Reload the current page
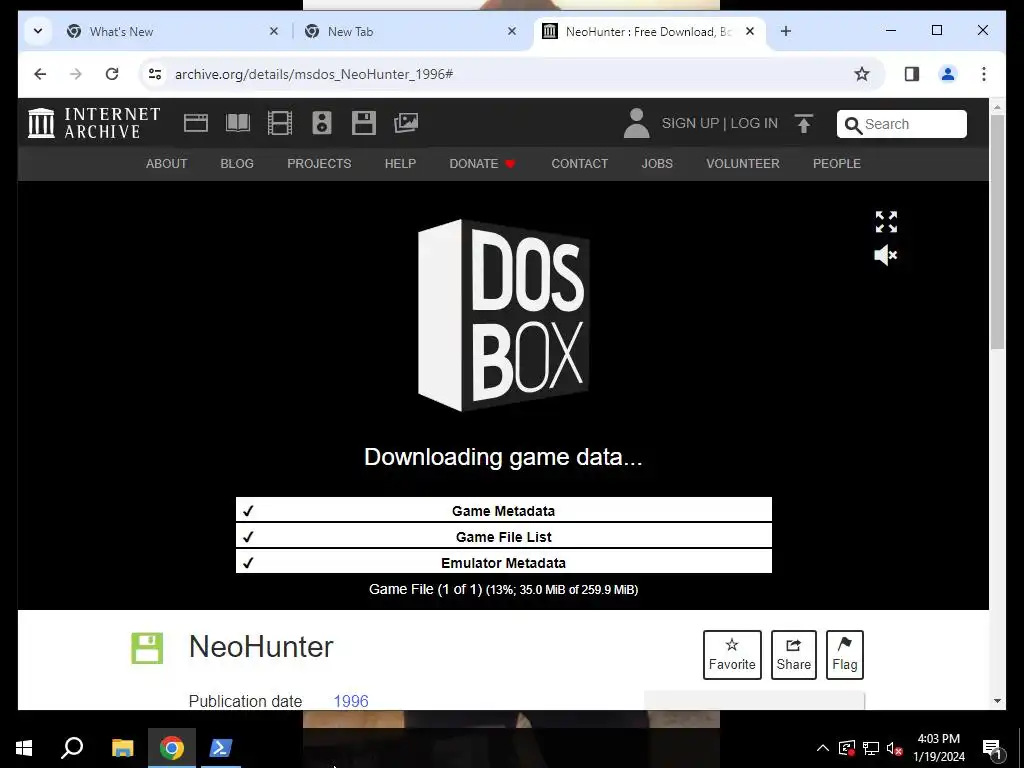1024x768 pixels. click(112, 74)
